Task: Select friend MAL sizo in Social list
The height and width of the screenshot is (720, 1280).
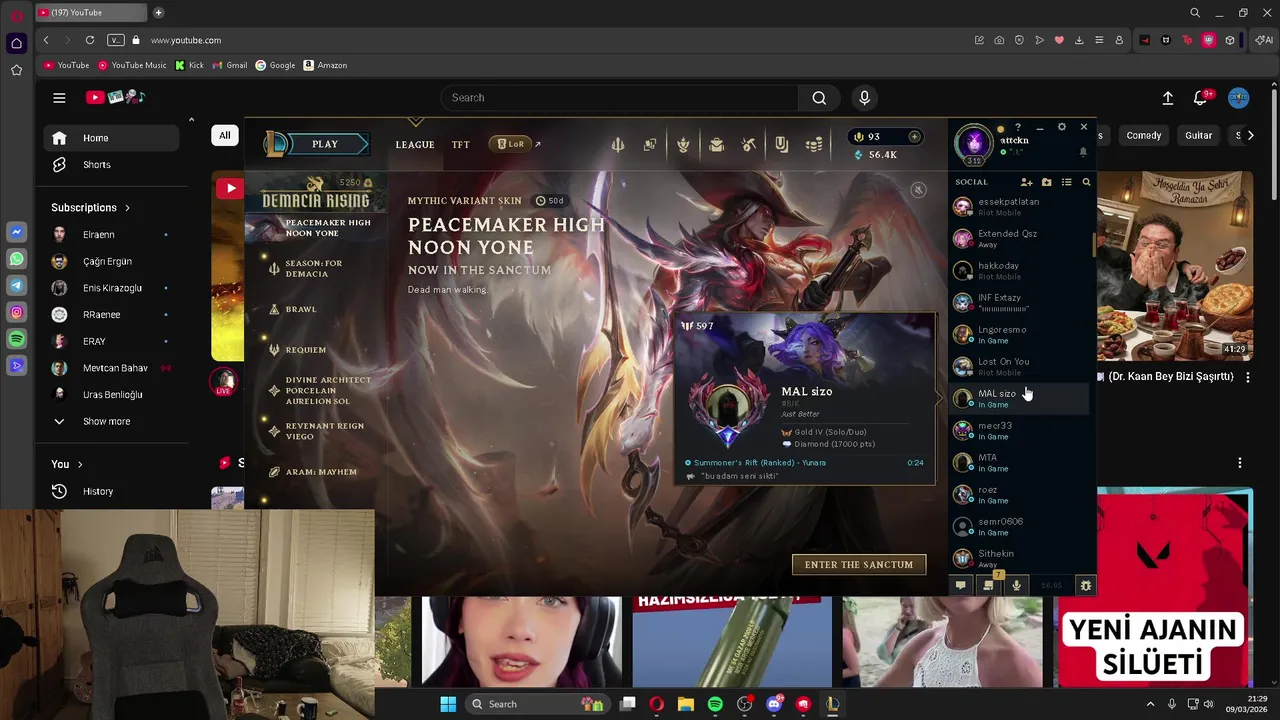Action: coord(1020,398)
